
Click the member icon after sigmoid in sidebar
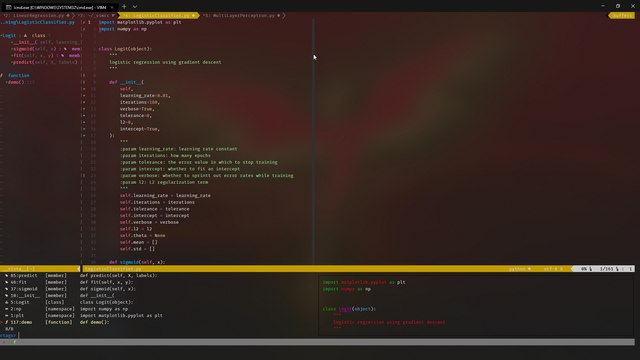[x=65, y=49]
